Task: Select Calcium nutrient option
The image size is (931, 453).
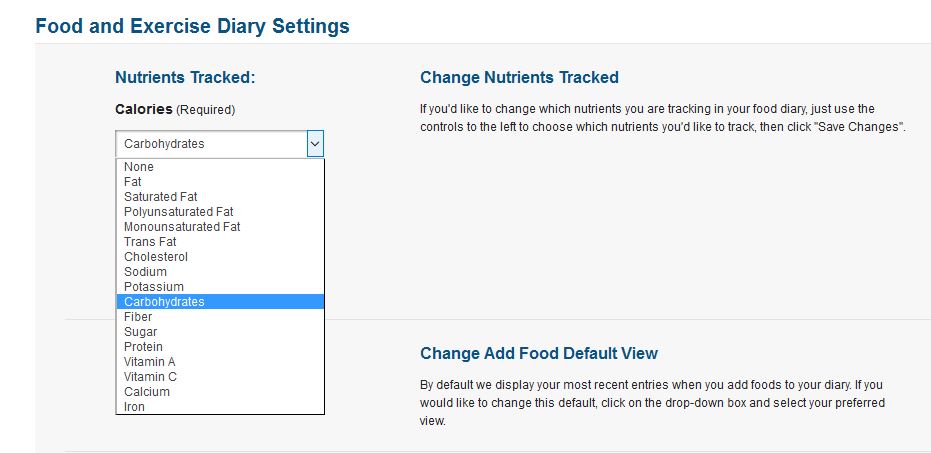Action: pos(147,392)
